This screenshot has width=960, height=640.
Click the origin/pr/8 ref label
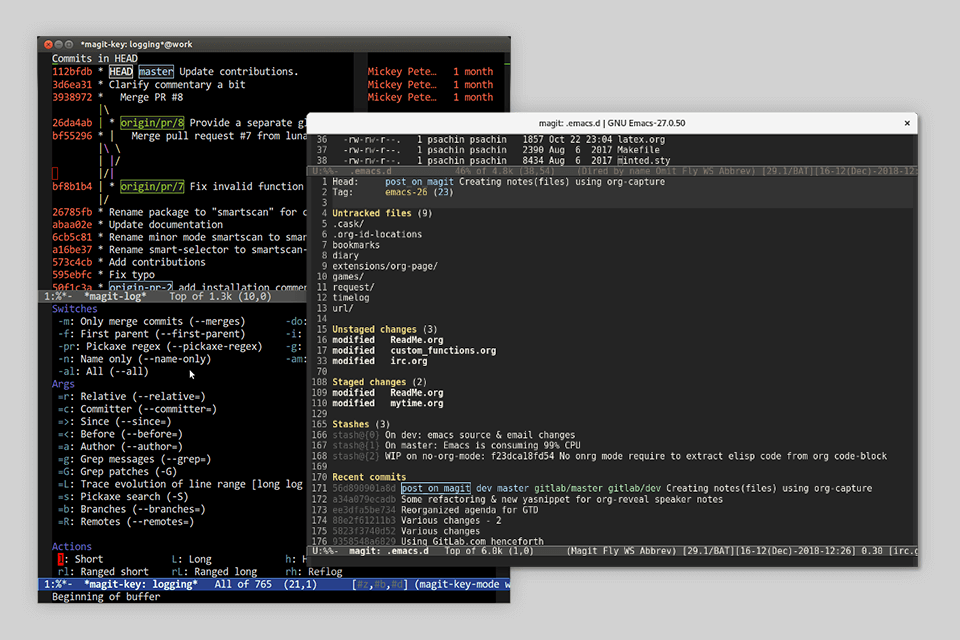click(x=152, y=123)
